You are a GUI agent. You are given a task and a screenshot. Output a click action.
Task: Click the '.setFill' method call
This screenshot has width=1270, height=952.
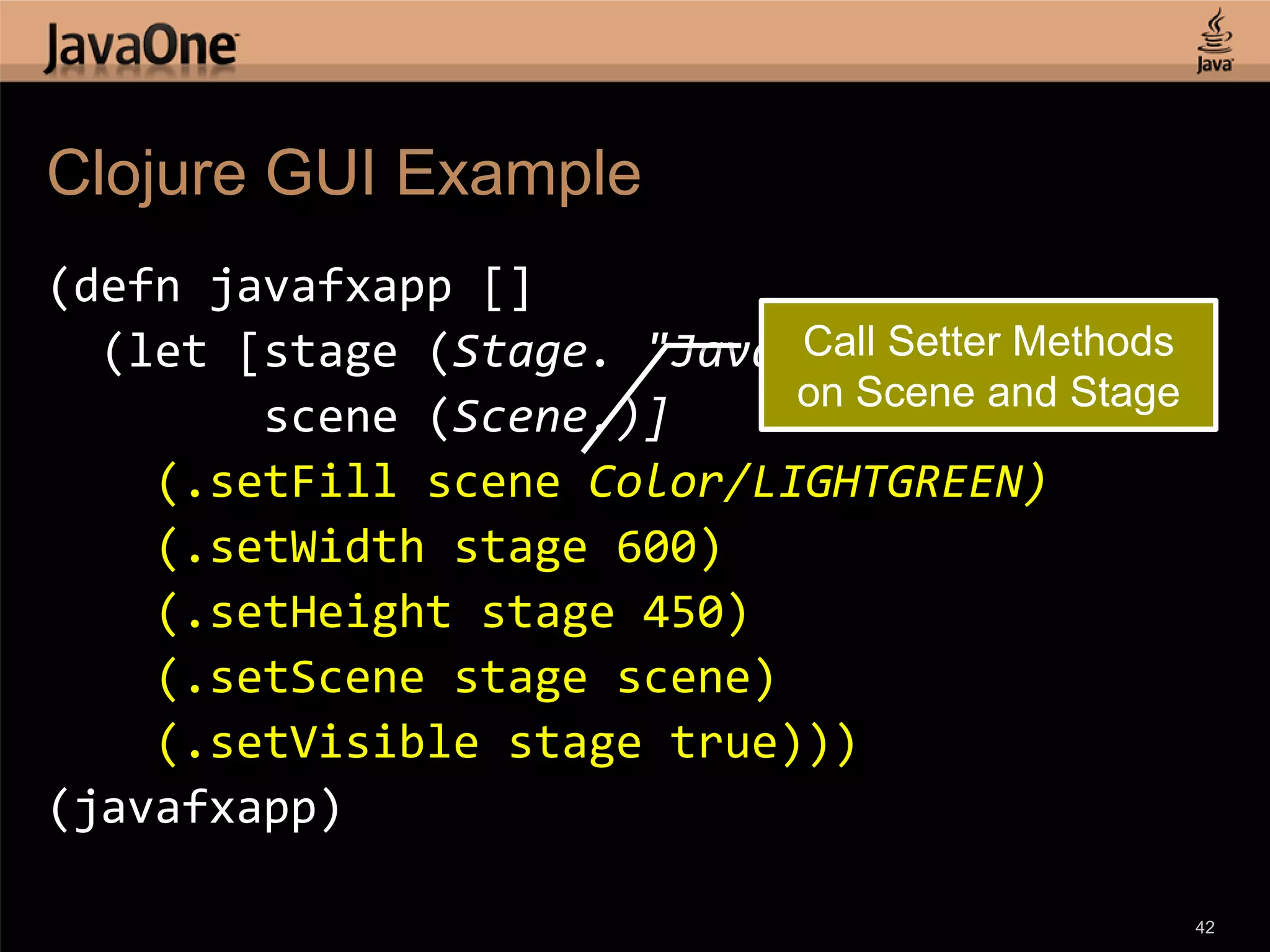coord(291,483)
